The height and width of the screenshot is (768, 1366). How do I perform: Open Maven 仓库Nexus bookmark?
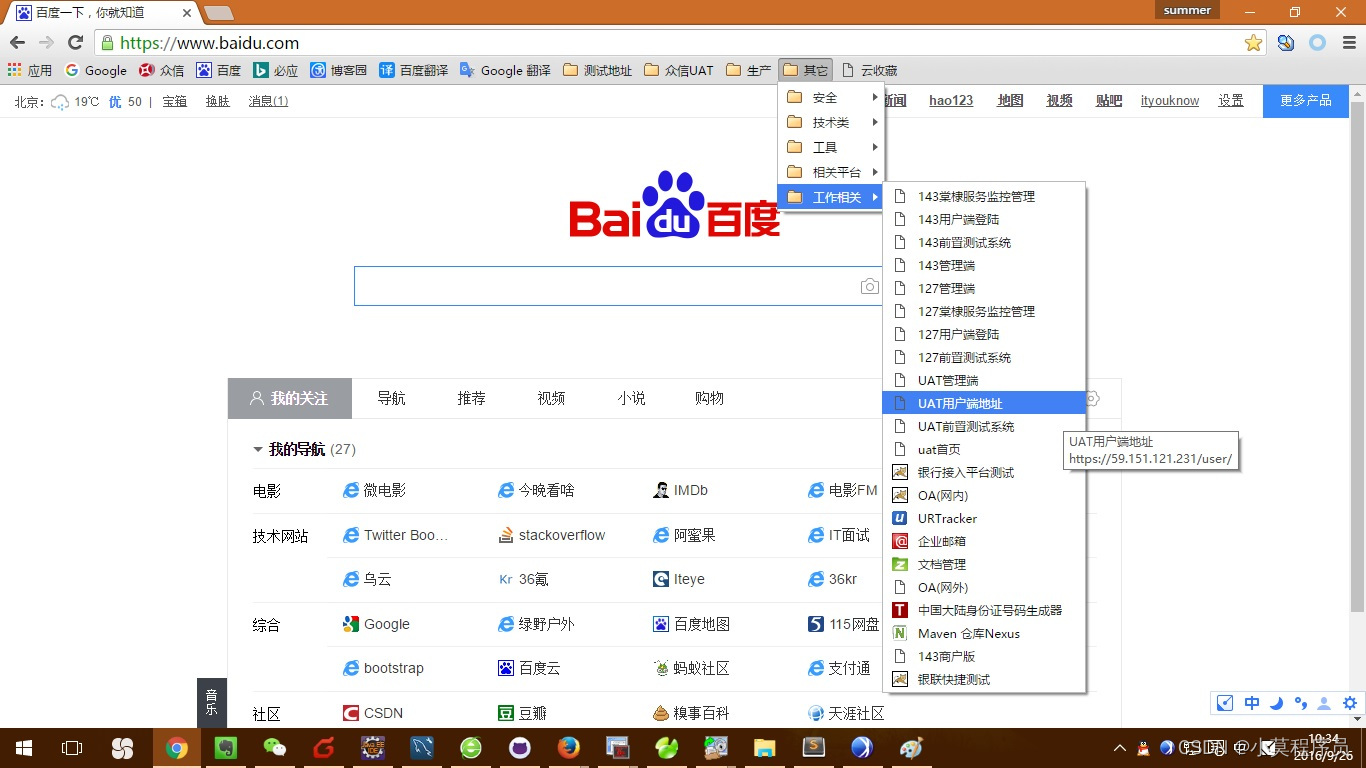984,633
